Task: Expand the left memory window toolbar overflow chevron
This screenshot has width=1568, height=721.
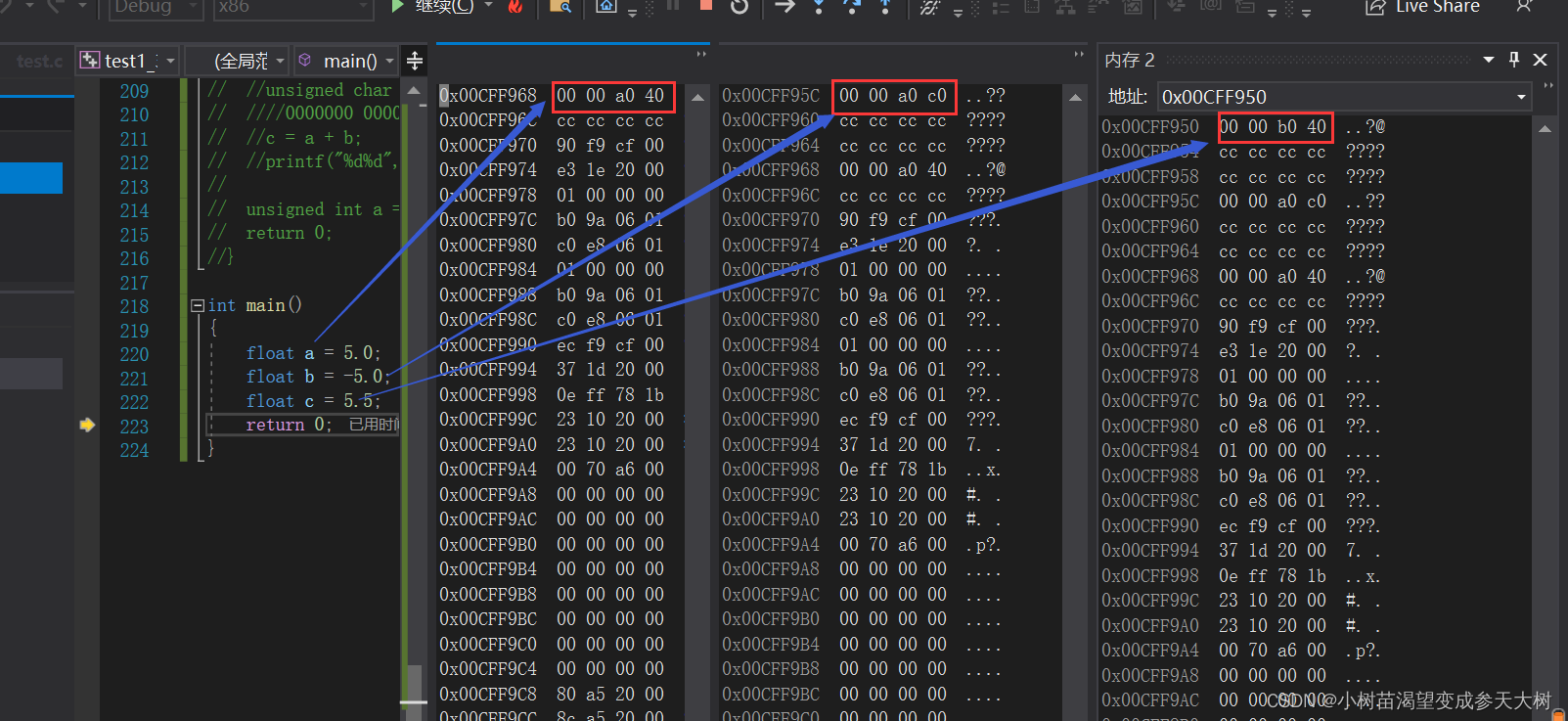Action: pyautogui.click(x=701, y=54)
